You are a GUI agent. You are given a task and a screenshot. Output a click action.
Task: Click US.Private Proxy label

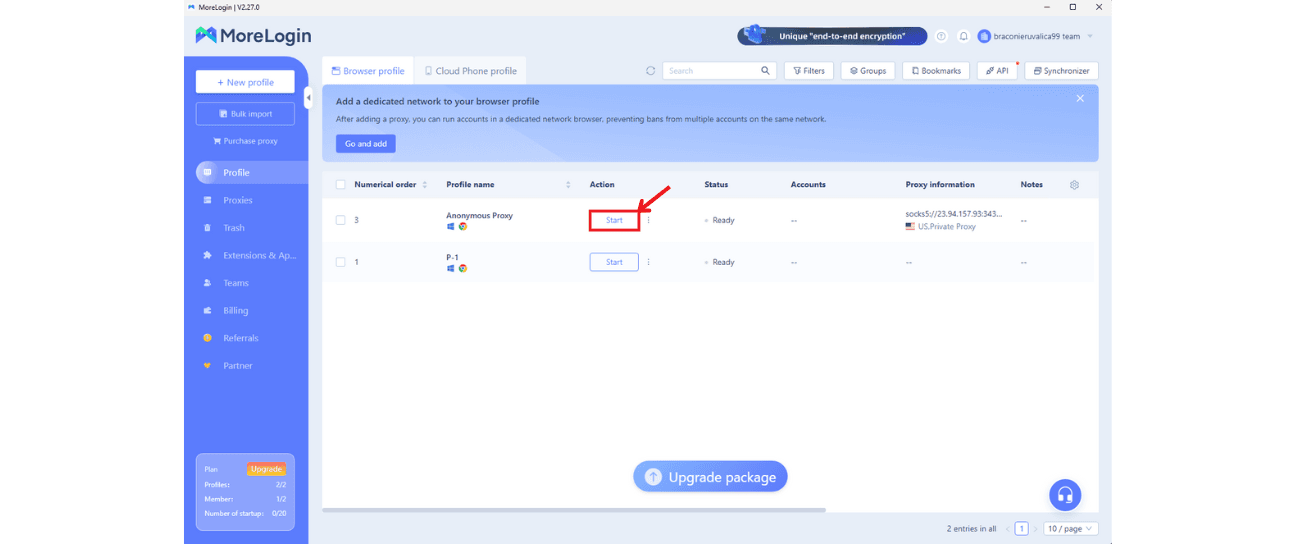[945, 227]
